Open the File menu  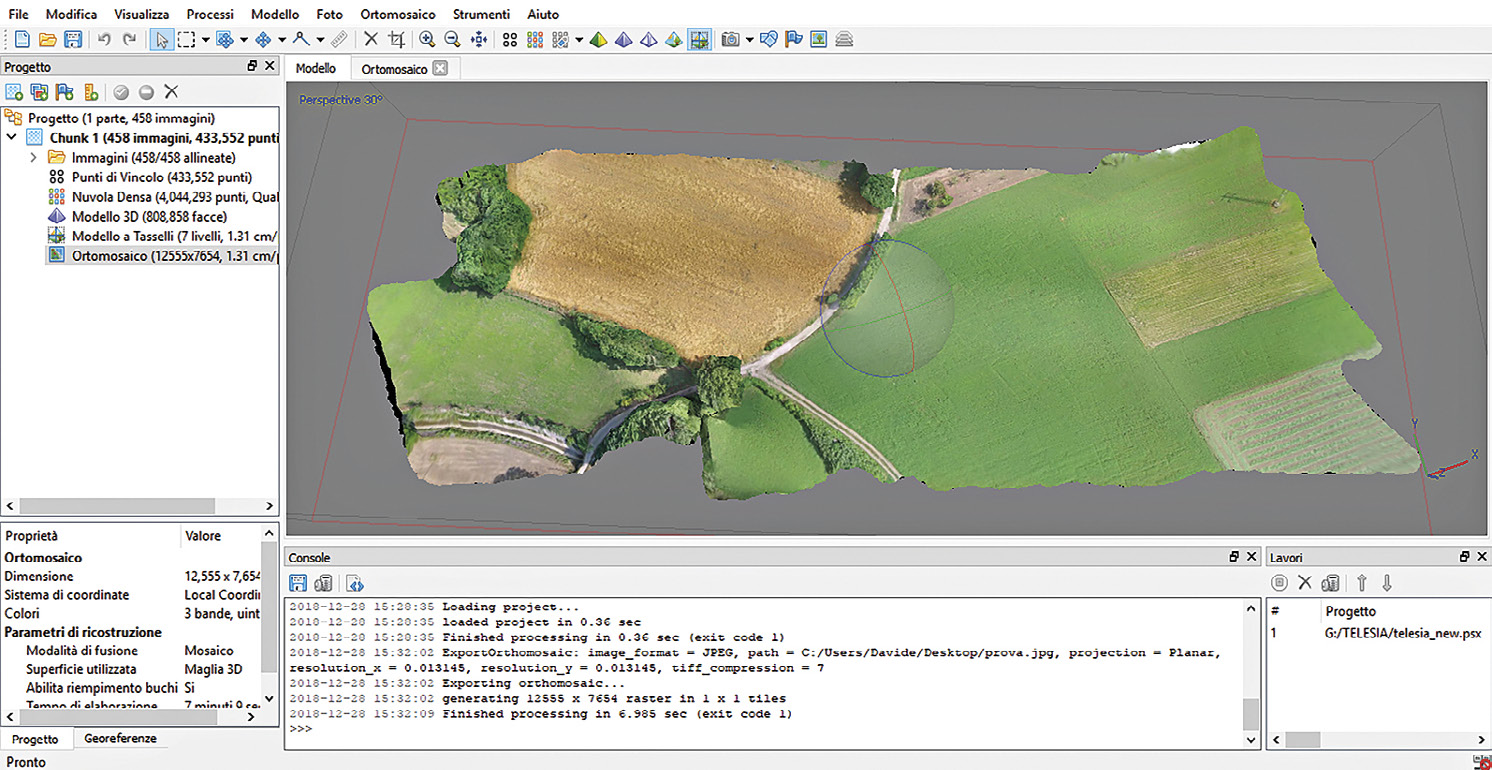coord(18,14)
